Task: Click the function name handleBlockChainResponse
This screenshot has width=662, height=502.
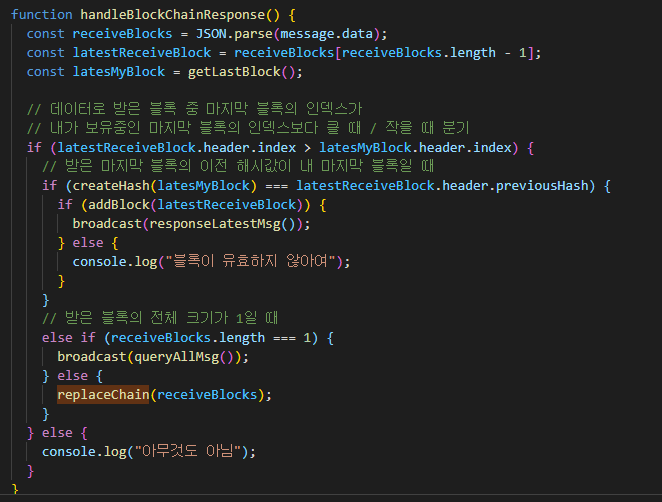Action: (173, 15)
